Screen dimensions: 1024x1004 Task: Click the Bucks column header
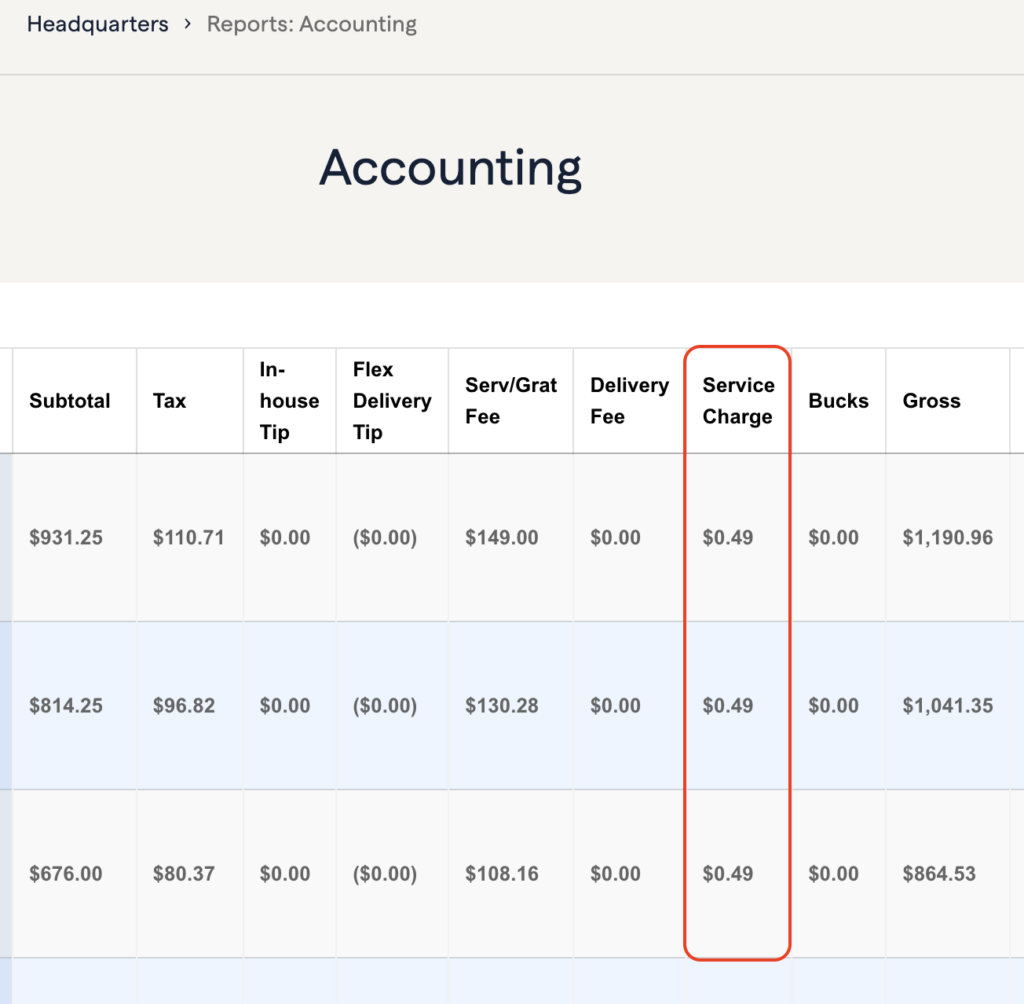[838, 401]
